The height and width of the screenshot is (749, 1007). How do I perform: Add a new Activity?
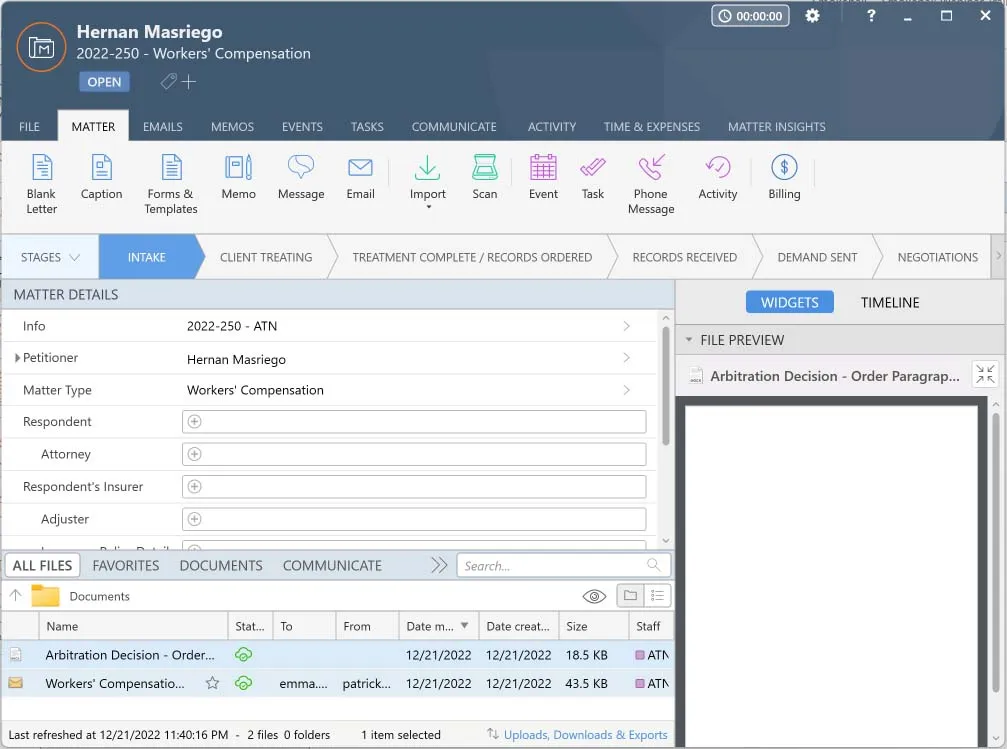(x=717, y=177)
